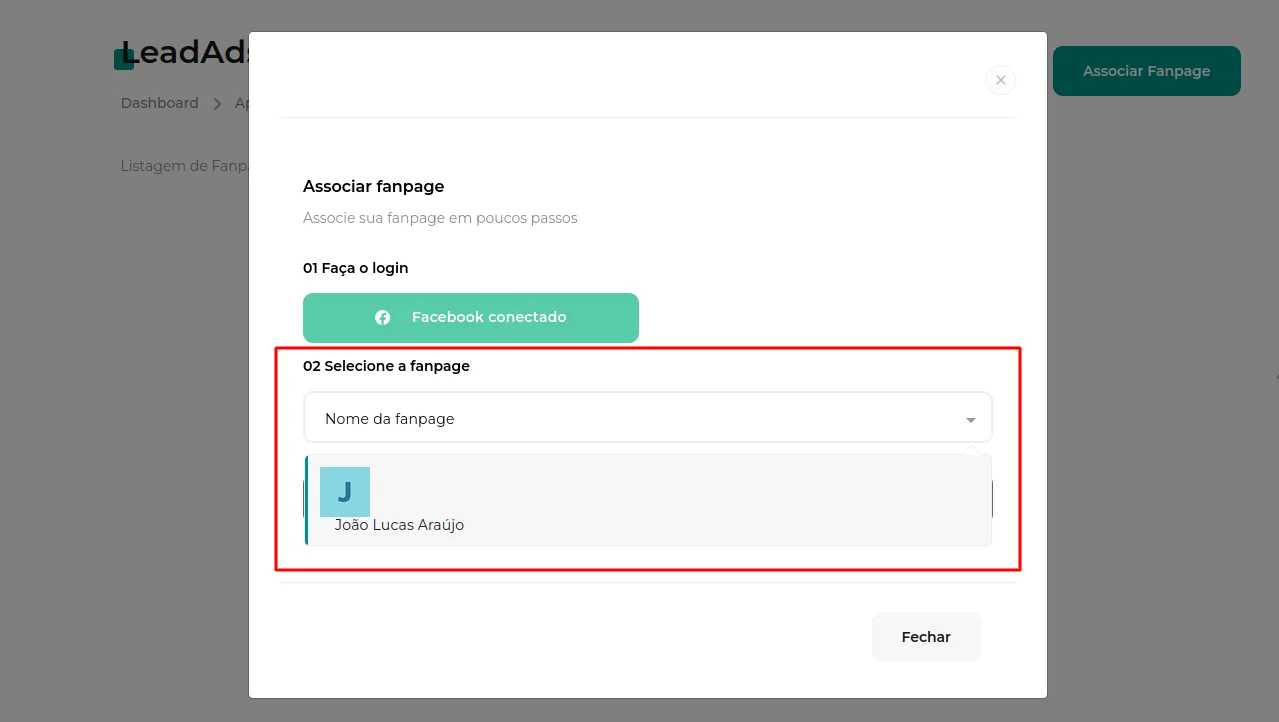Click Associar Fanpage button in background page
The width and height of the screenshot is (1279, 722).
[1147, 71]
